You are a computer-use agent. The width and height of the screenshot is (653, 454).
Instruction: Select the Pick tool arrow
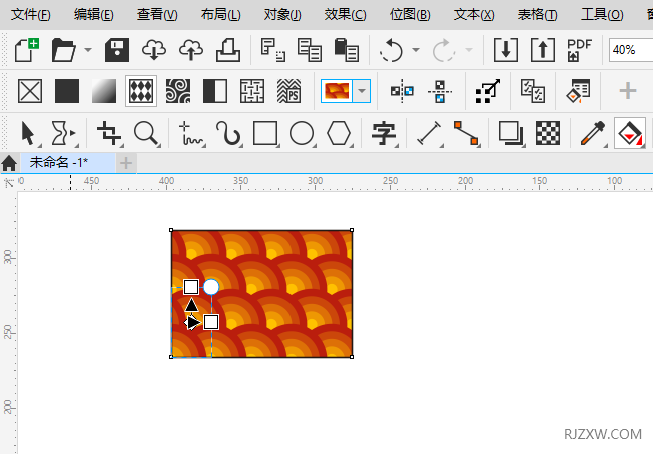28,133
